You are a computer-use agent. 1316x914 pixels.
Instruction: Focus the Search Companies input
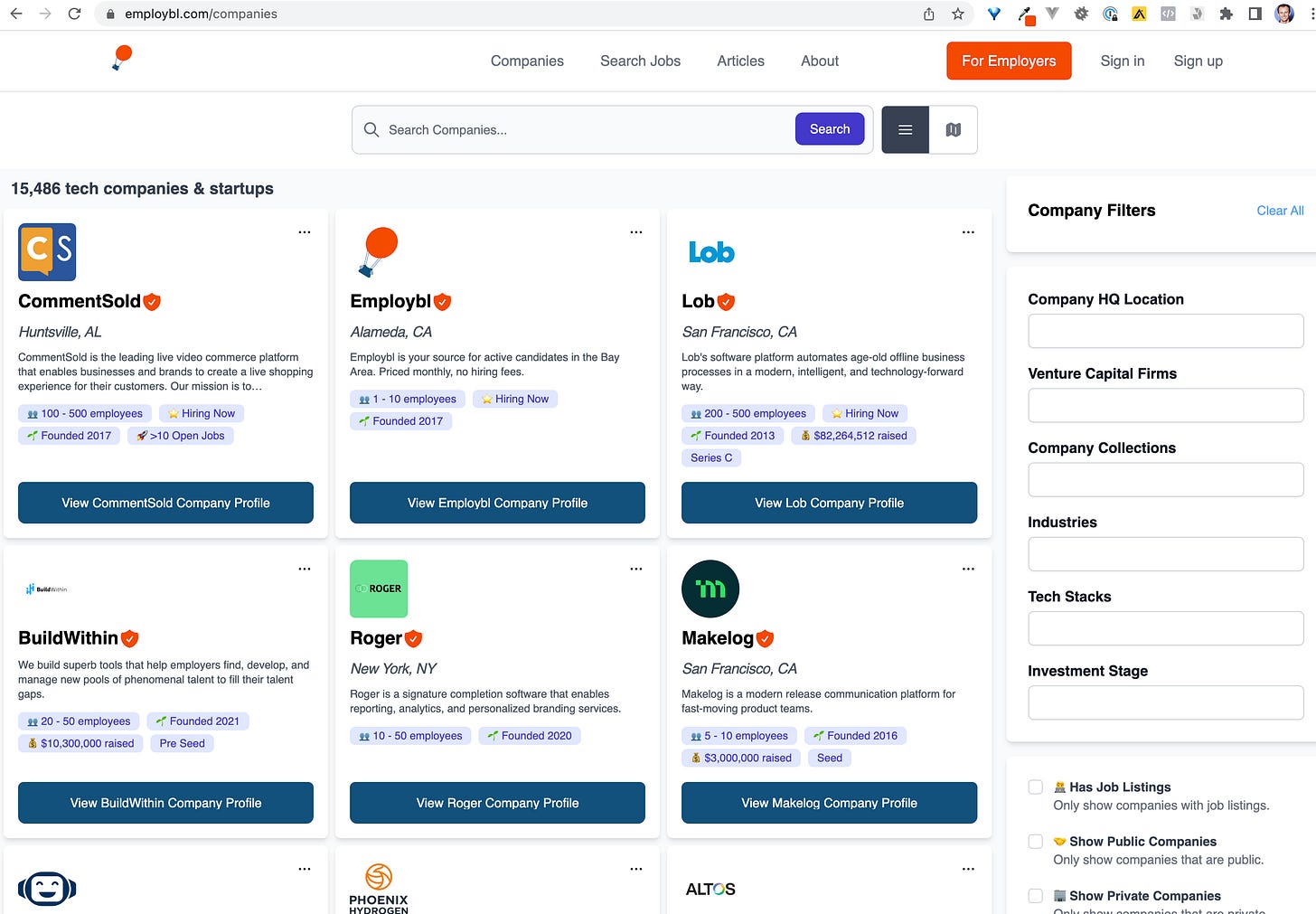[587, 130]
